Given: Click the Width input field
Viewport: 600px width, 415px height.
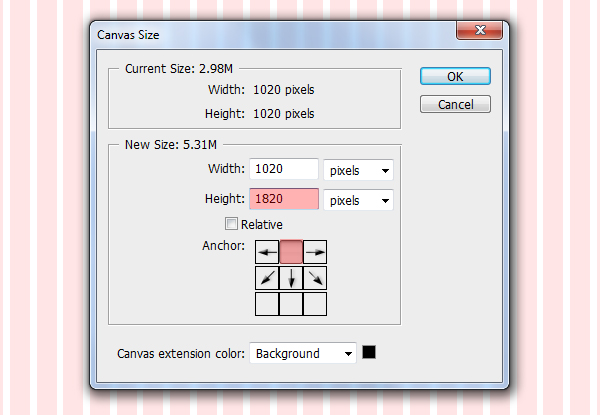Looking at the screenshot, I should click(284, 169).
